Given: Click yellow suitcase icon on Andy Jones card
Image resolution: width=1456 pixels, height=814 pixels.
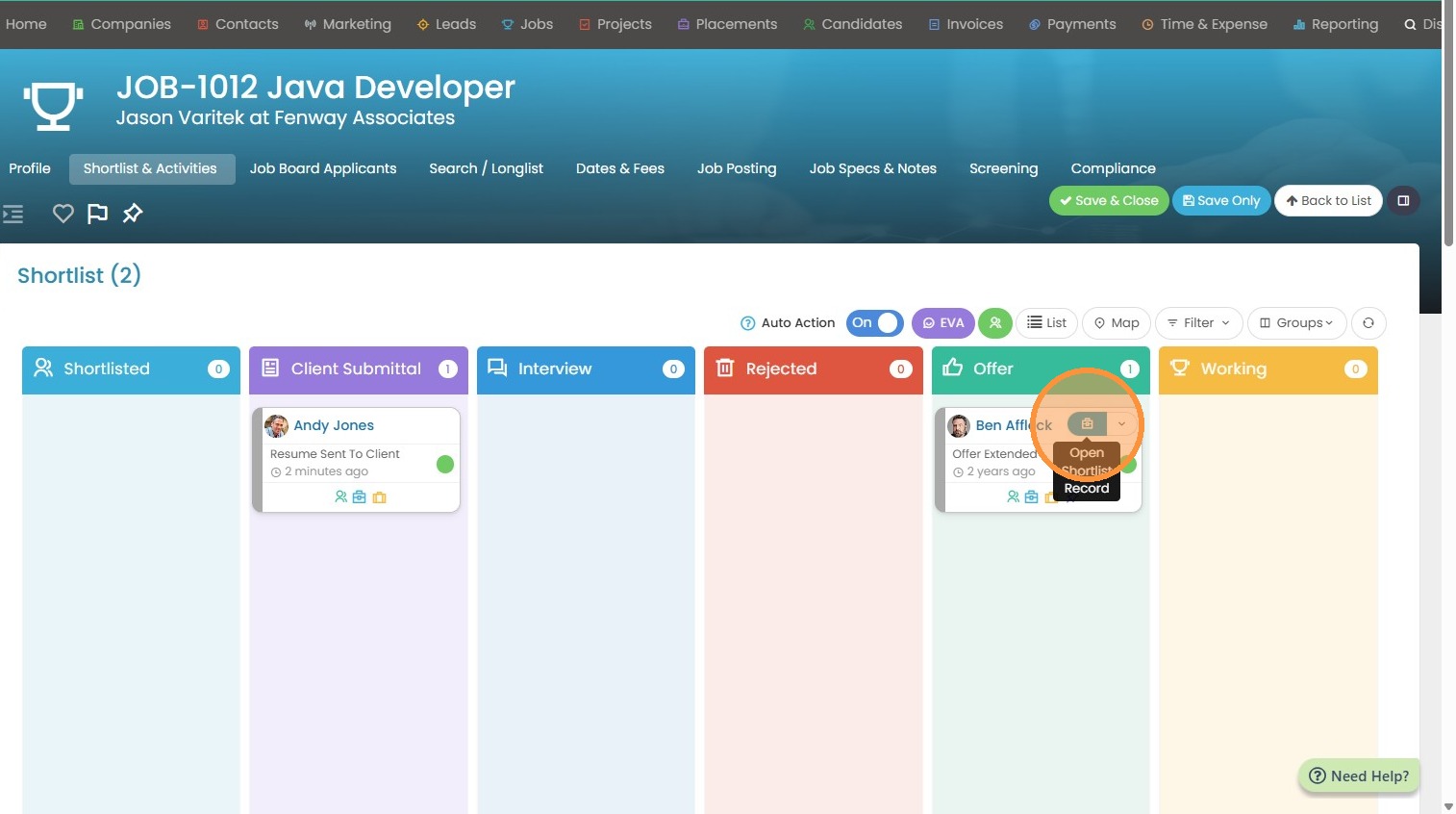Looking at the screenshot, I should 380,497.
